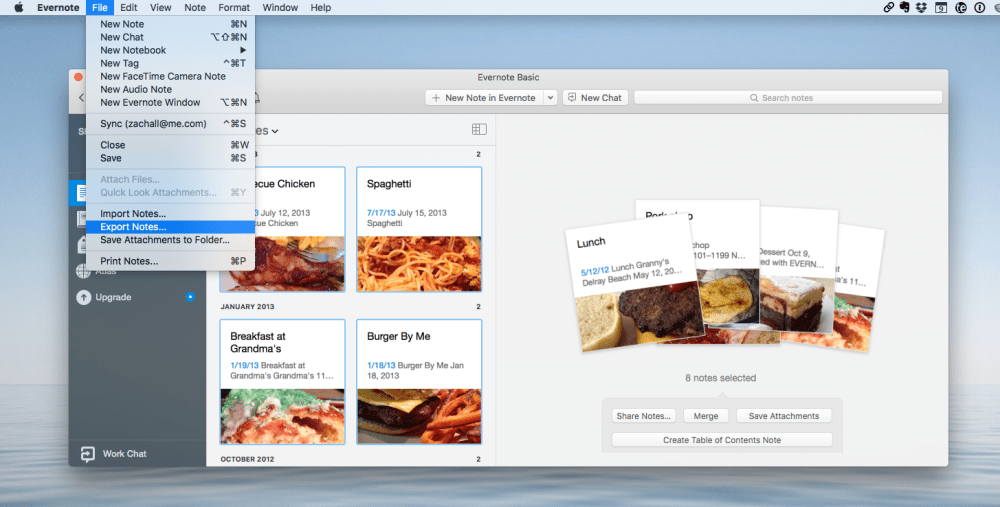Open the Format menu
This screenshot has width=1000, height=507.
coord(234,7)
